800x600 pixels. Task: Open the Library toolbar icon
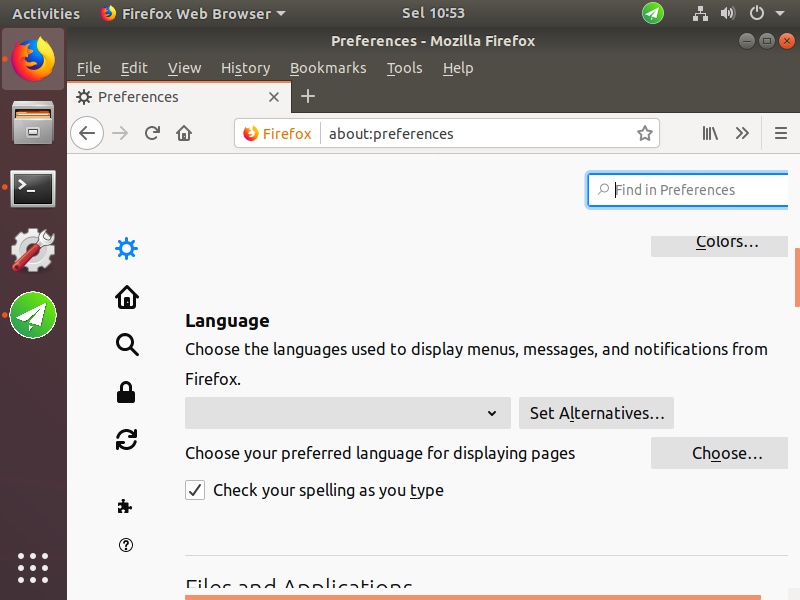(710, 133)
